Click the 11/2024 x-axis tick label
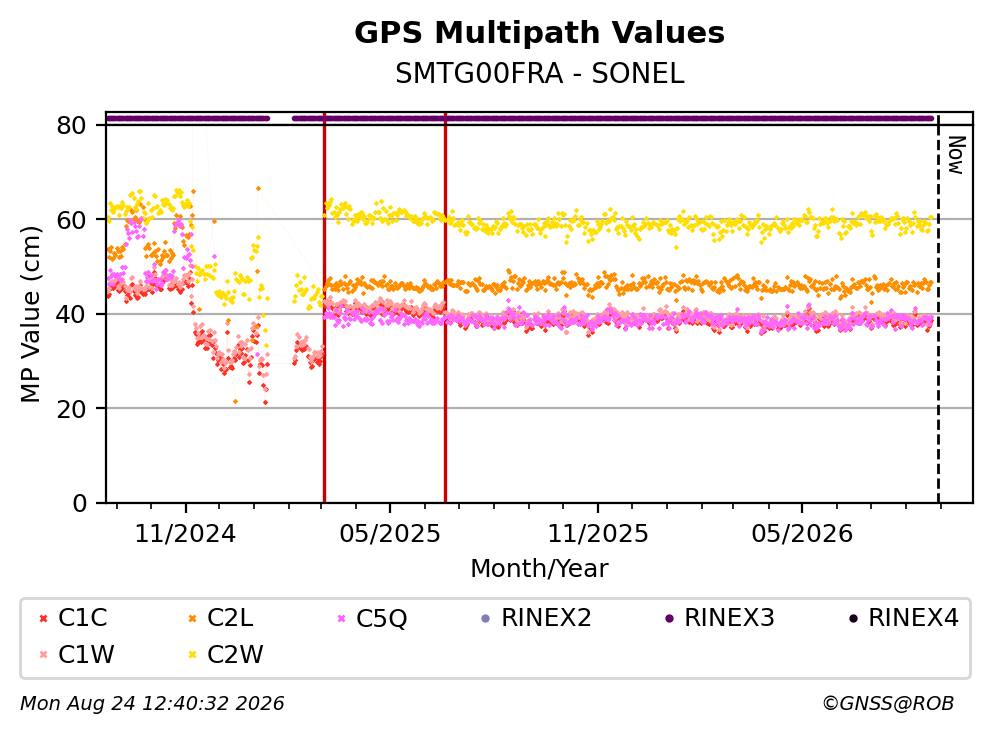This screenshot has width=993, height=734. [185, 534]
